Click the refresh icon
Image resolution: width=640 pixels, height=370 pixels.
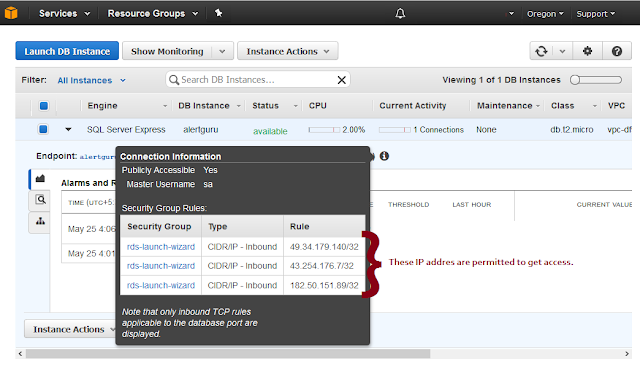541,51
